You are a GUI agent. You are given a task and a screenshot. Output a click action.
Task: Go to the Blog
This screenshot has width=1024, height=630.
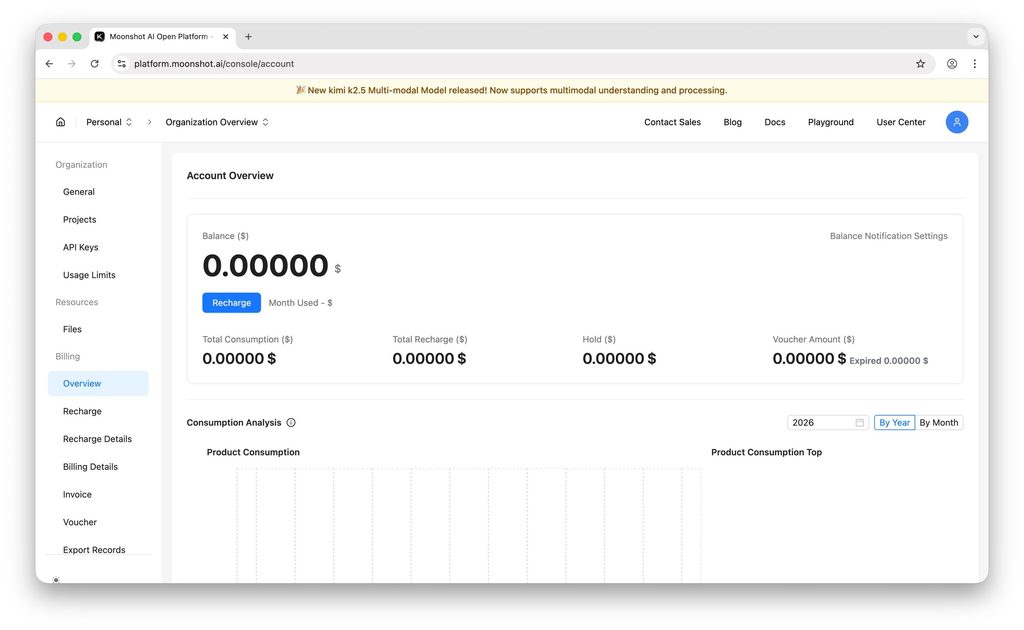pyautogui.click(x=732, y=122)
